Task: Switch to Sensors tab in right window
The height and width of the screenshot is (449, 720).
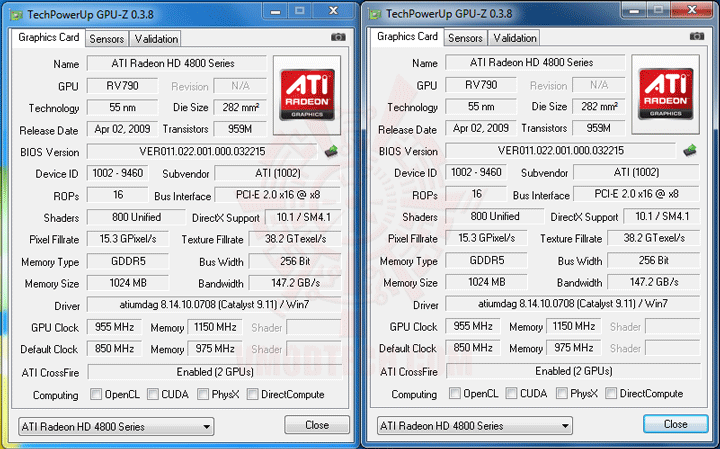Action: coord(465,38)
